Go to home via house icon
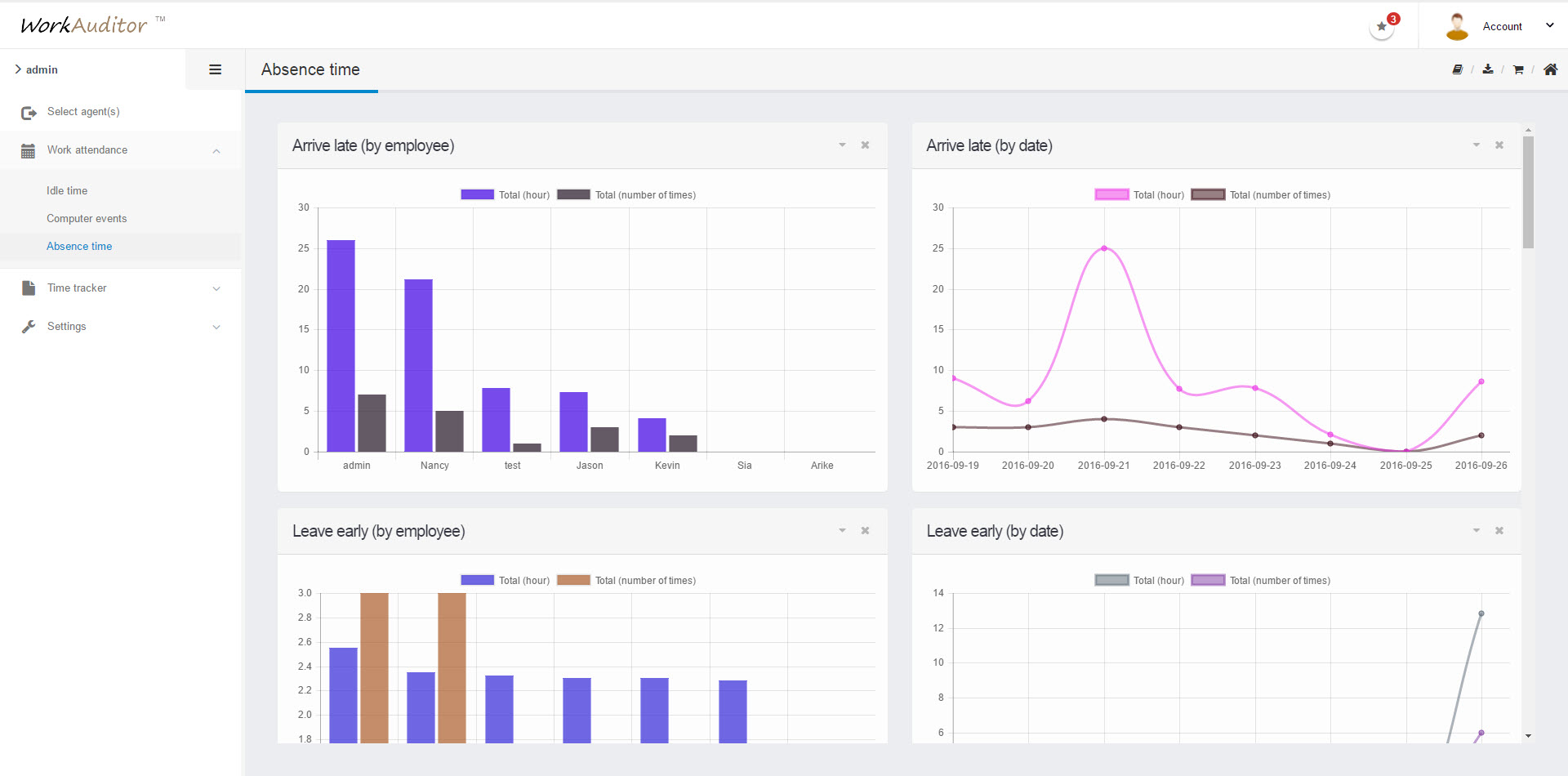 (x=1550, y=69)
